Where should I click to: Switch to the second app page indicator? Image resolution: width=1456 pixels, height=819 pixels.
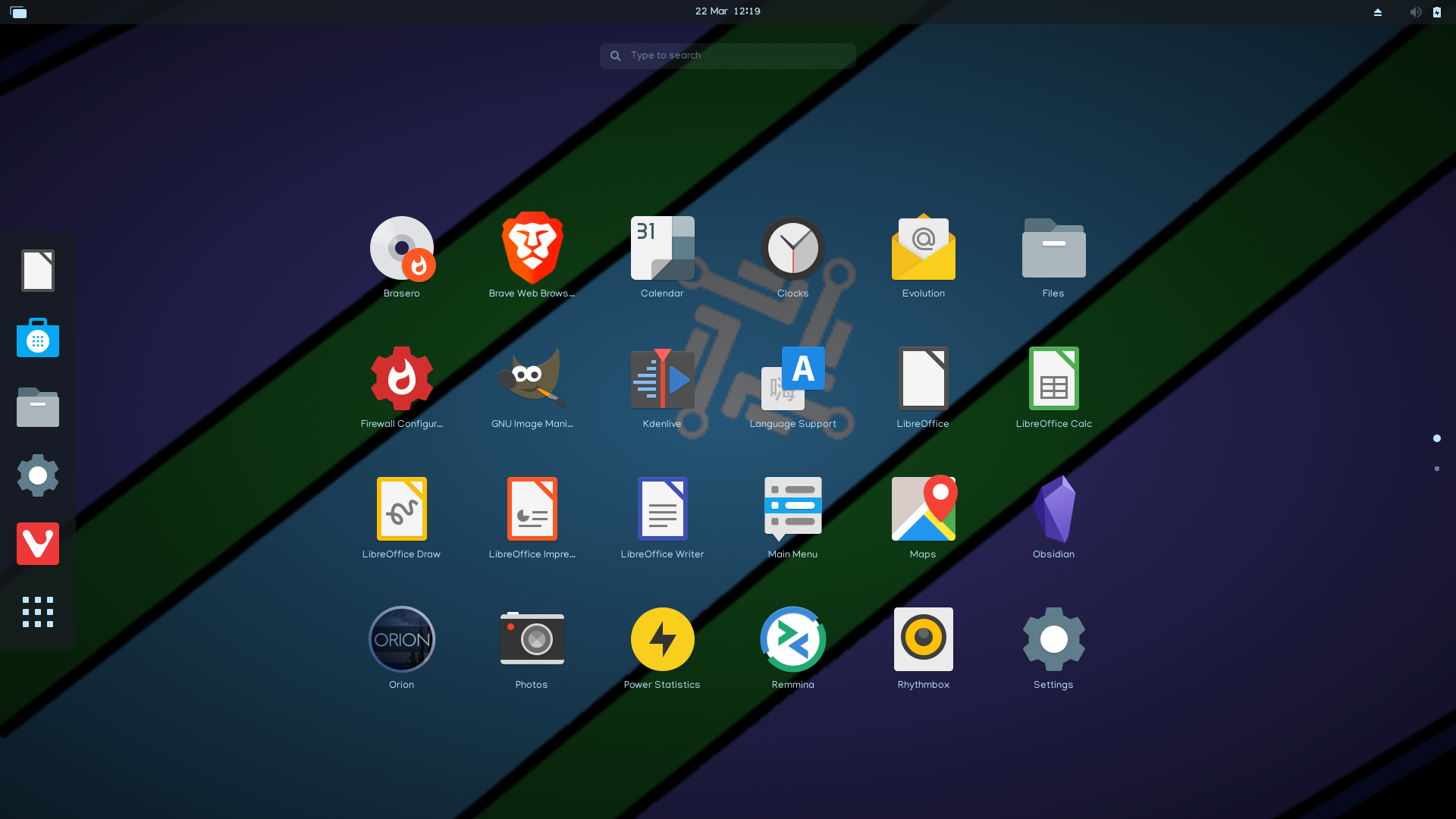pos(1436,469)
